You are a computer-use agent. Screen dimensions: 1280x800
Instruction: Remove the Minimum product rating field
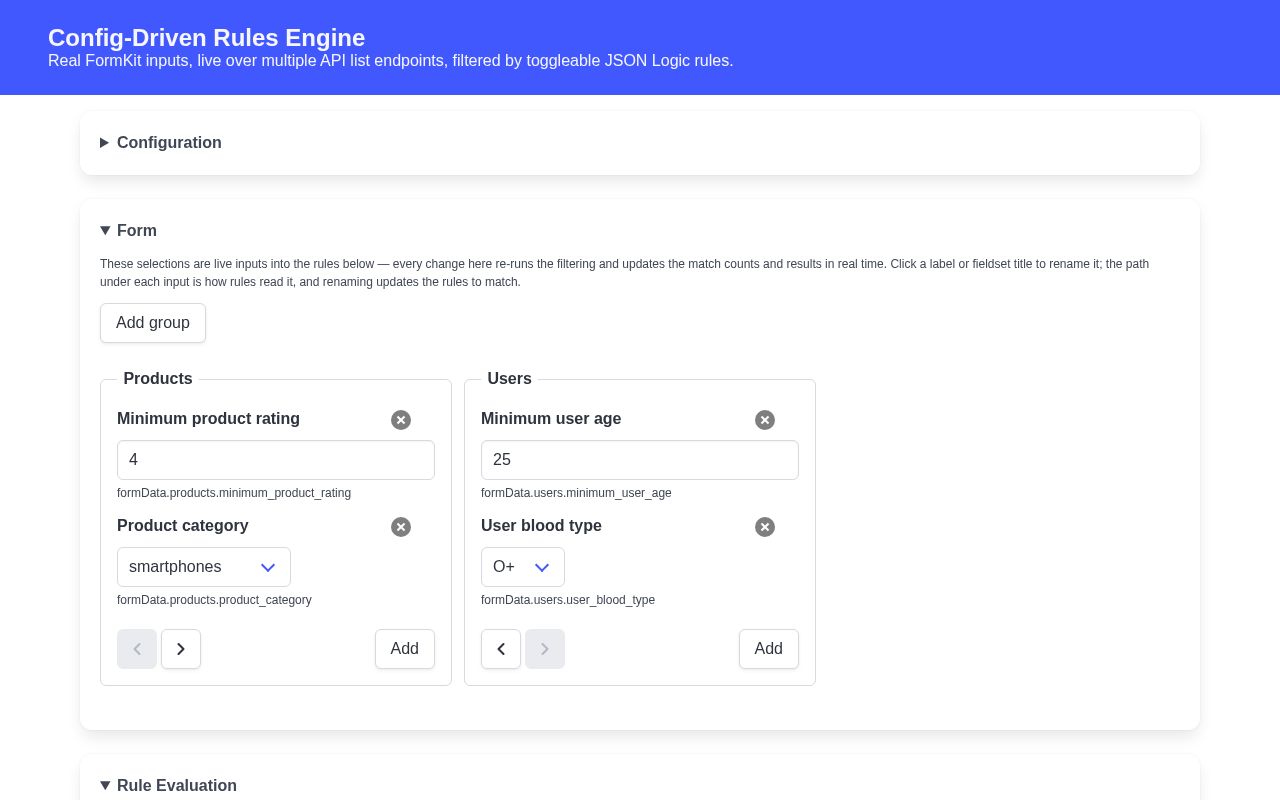point(401,420)
